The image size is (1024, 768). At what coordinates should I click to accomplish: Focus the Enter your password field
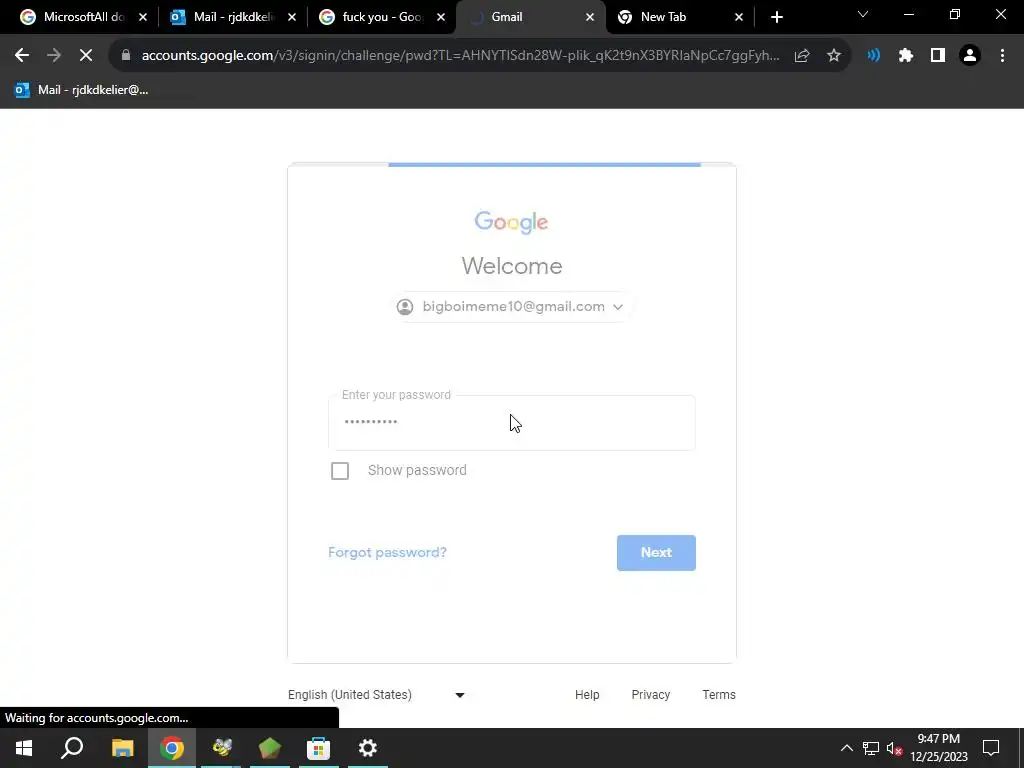pos(511,423)
